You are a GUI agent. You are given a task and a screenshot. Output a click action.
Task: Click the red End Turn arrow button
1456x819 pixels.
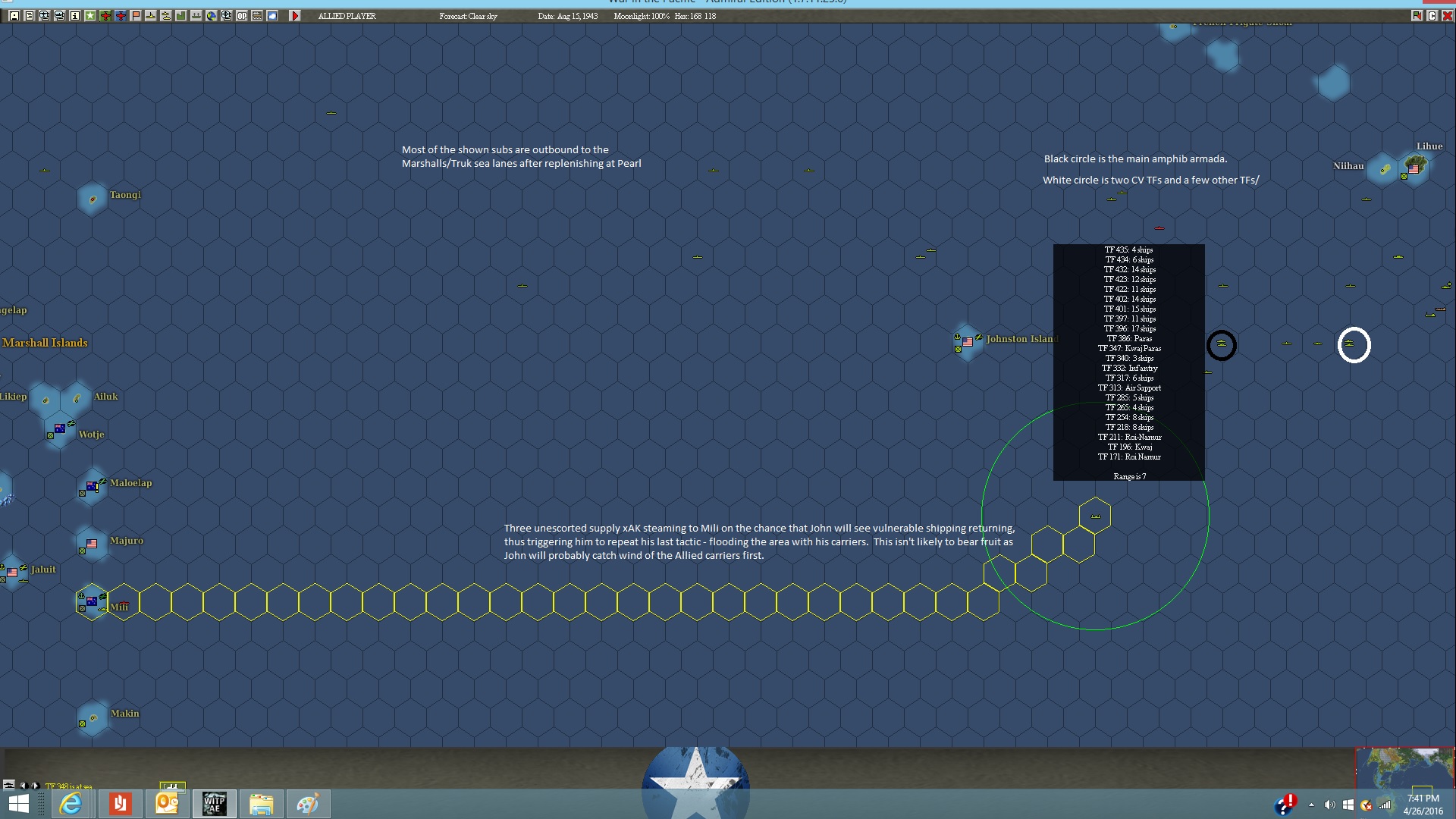click(x=295, y=15)
